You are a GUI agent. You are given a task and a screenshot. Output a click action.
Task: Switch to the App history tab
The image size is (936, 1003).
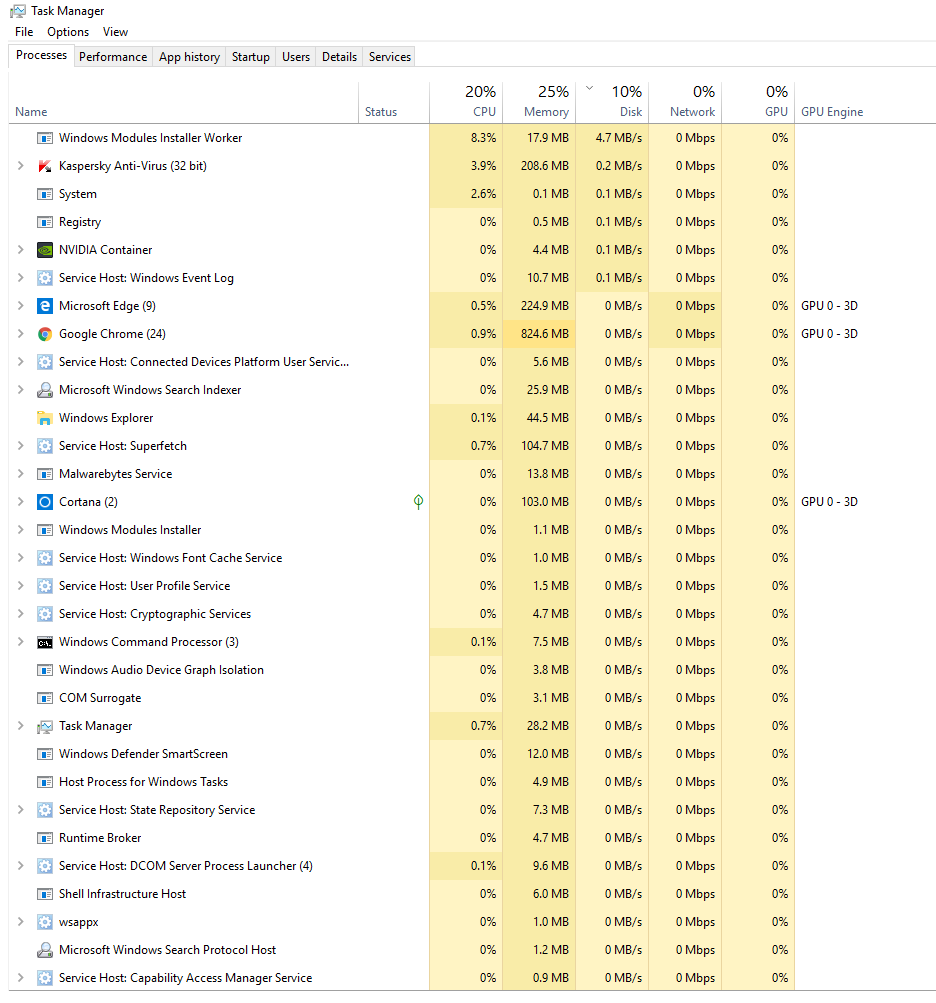coord(189,57)
